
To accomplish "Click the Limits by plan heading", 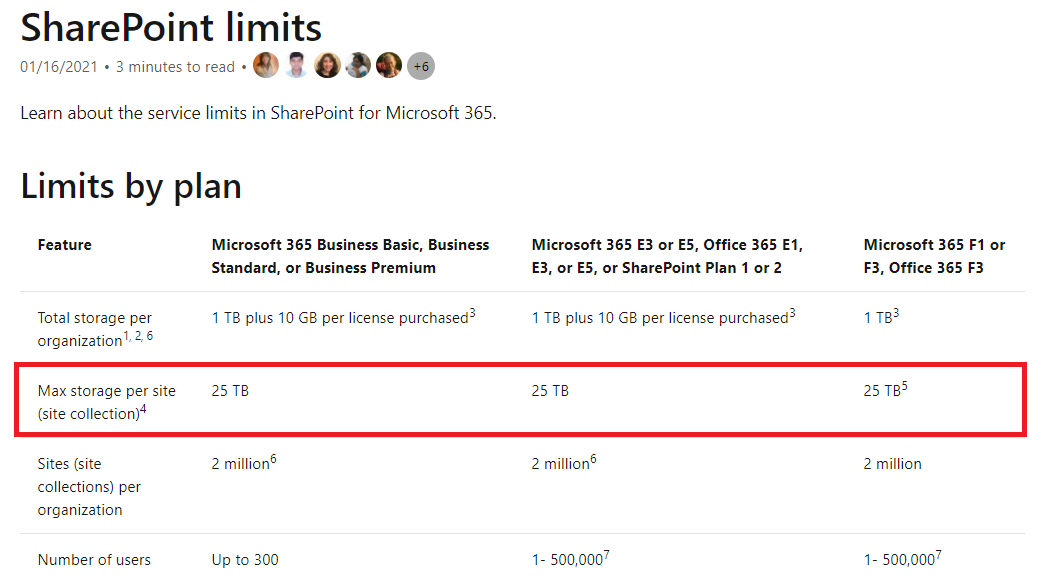I will click(131, 187).
